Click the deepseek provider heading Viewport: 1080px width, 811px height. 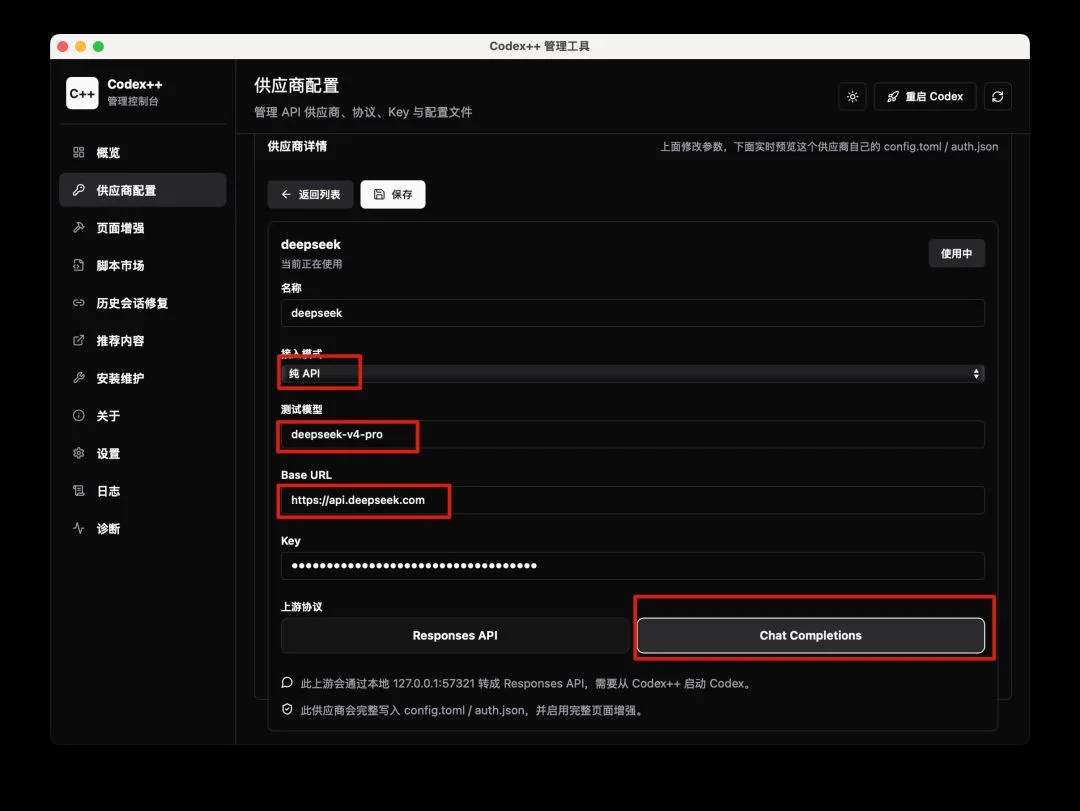tap(311, 245)
